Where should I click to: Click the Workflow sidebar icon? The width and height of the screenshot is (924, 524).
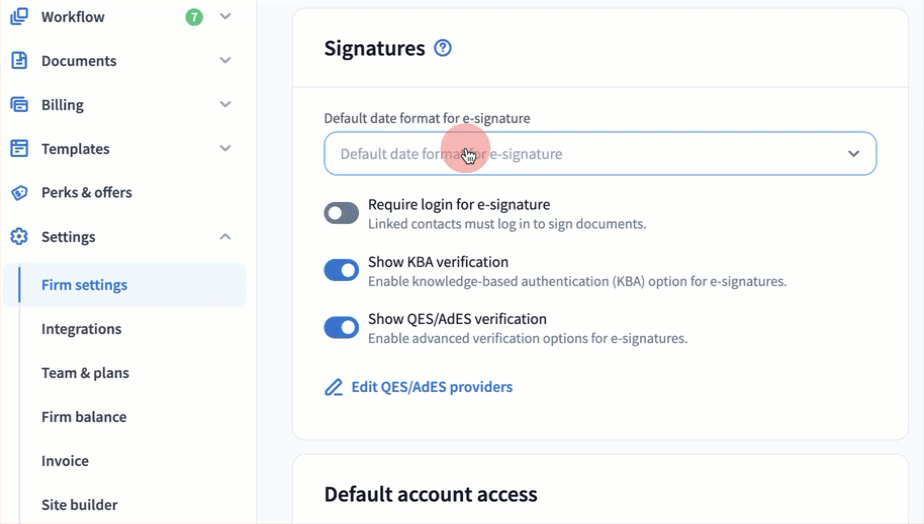(19, 16)
